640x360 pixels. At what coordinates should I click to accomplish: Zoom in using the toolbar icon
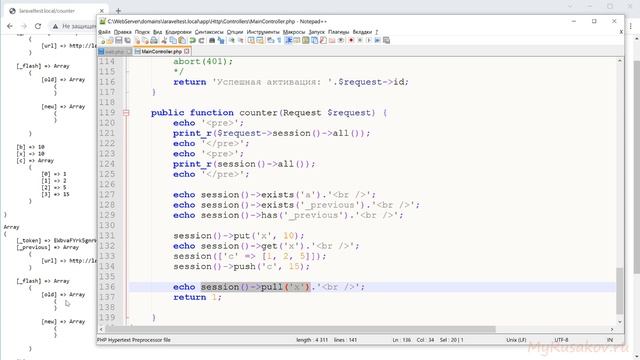click(x=231, y=40)
